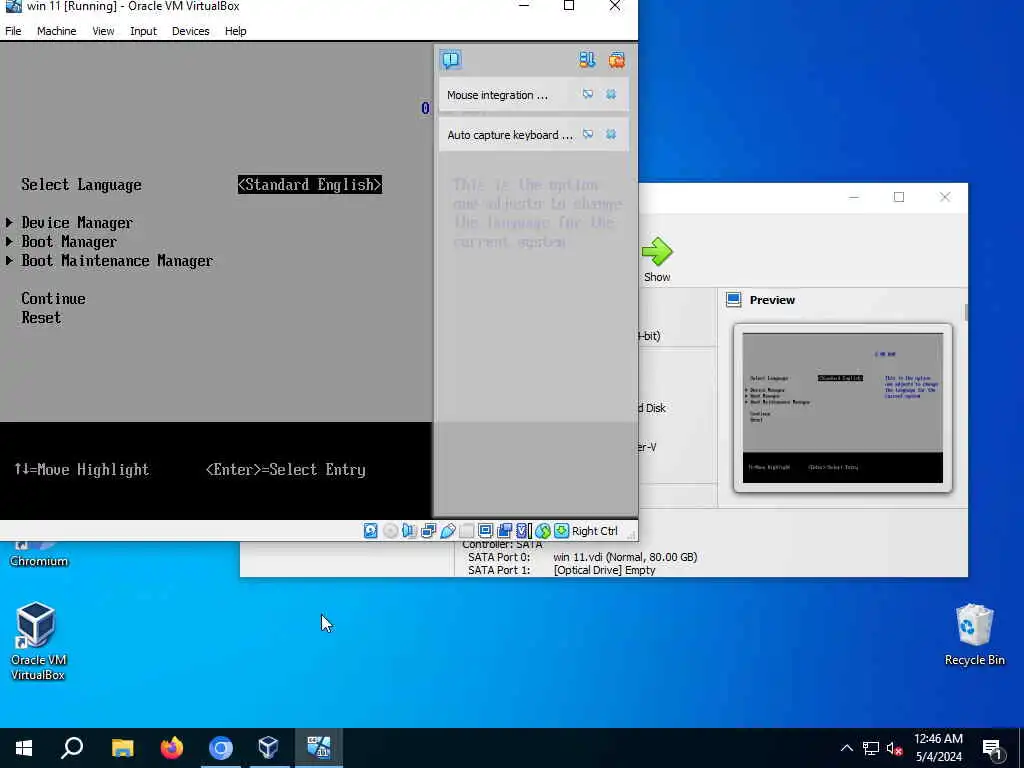Open the Oracle VM VirtualBox desktop shortcut

(37, 641)
